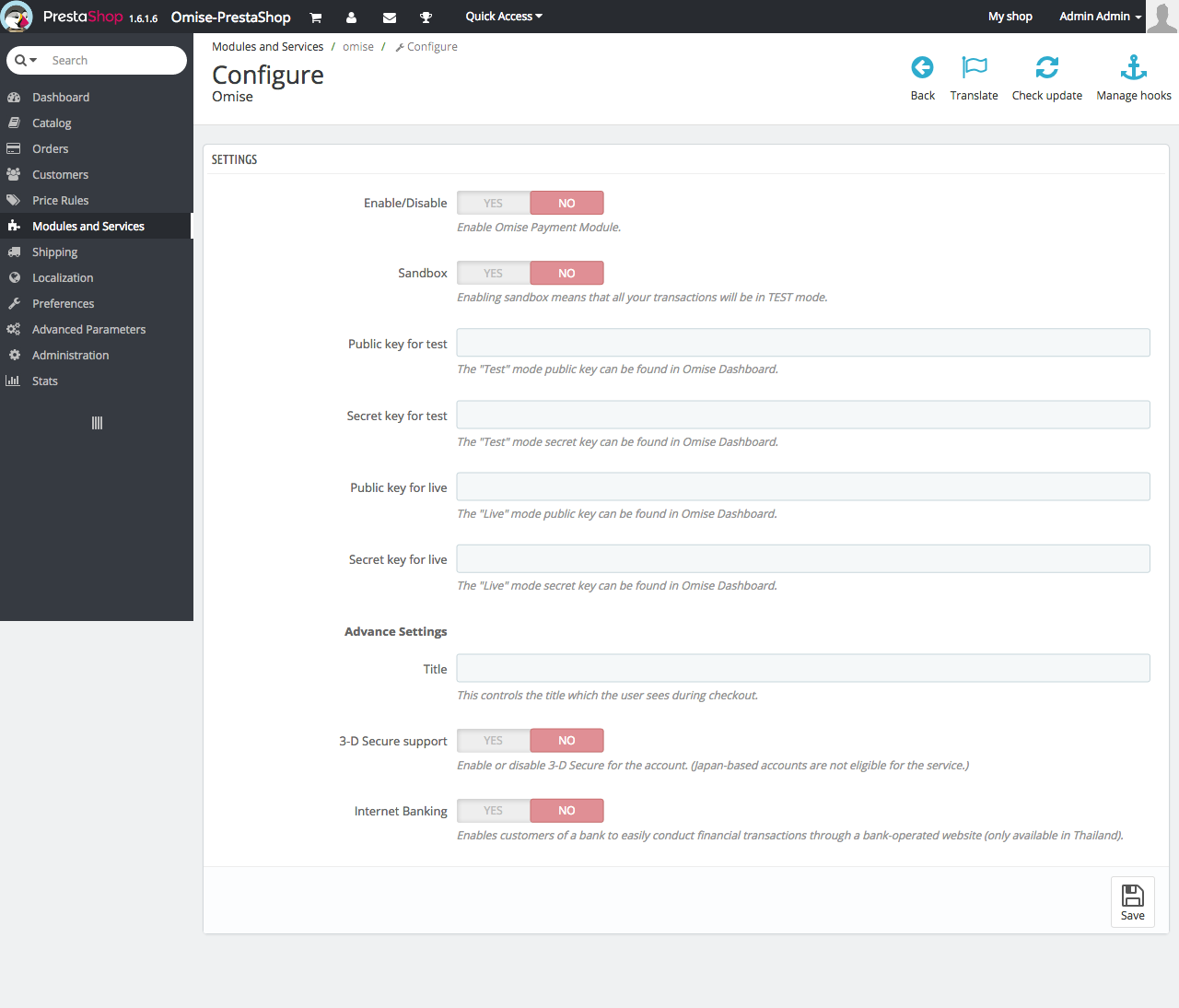Open the Manage hooks anchor icon
1179x1008 pixels.
tap(1133, 67)
